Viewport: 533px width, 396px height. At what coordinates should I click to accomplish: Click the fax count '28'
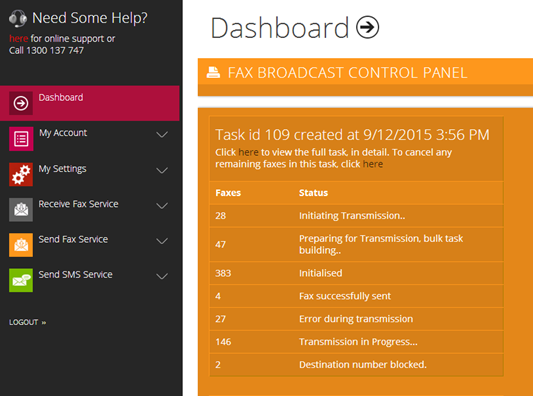[221, 216]
